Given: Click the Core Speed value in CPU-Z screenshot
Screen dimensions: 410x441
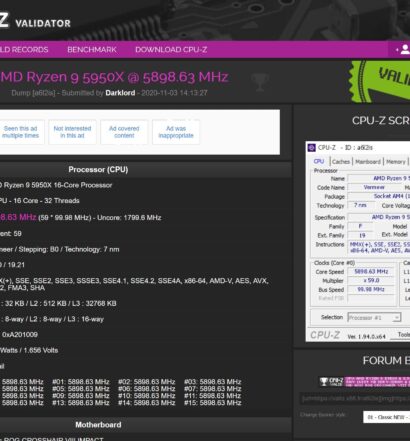Looking at the screenshot, I should (x=371, y=272).
